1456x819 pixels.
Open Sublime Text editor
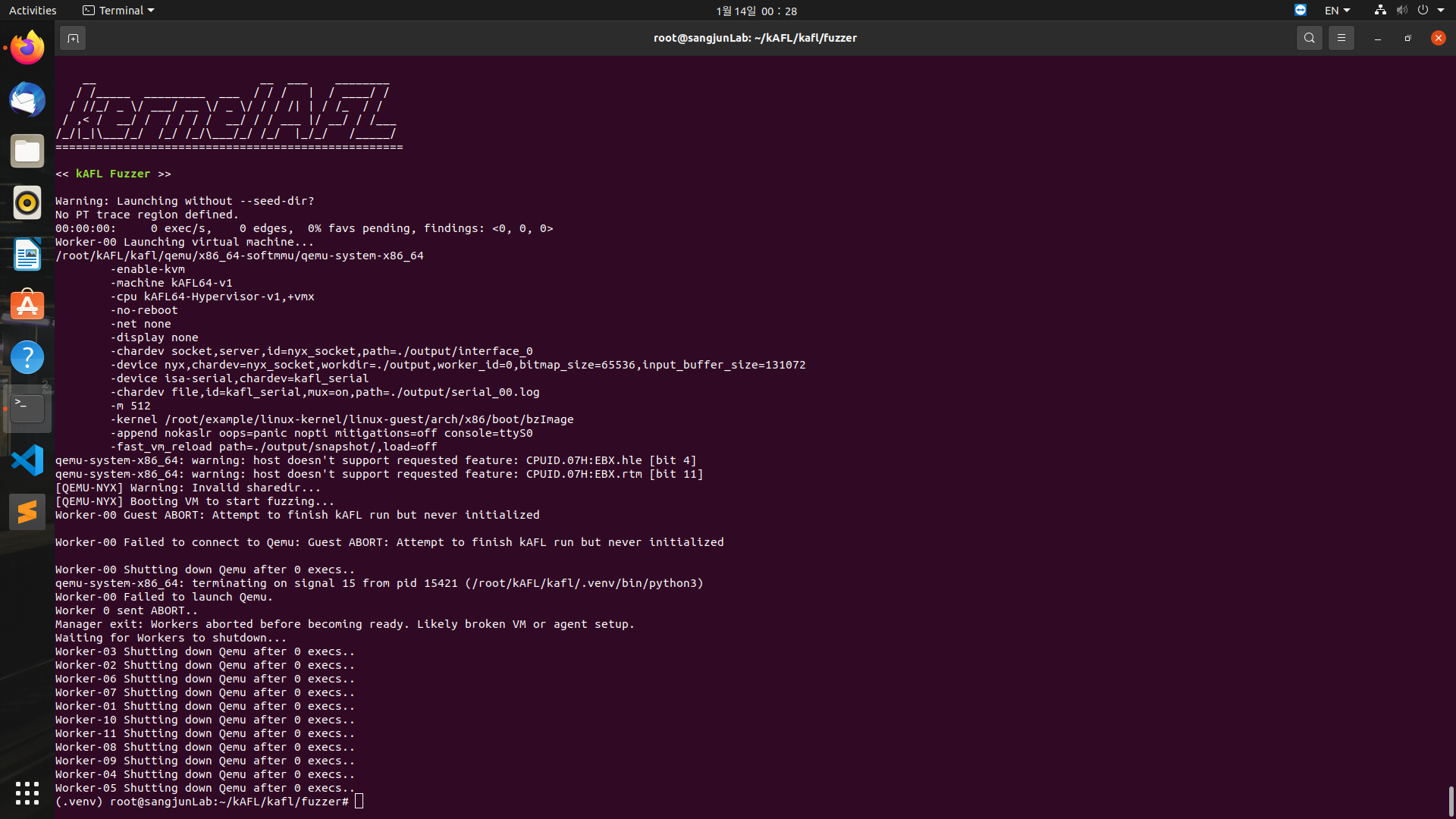point(27,511)
